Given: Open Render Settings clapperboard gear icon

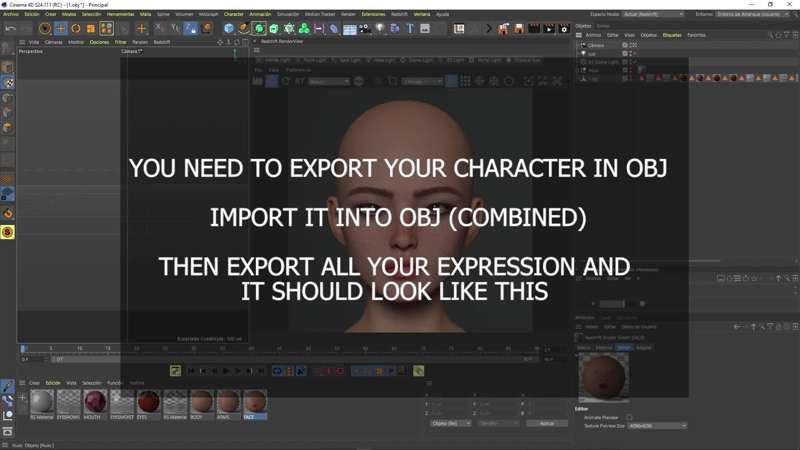Looking at the screenshot, I should (564, 29).
